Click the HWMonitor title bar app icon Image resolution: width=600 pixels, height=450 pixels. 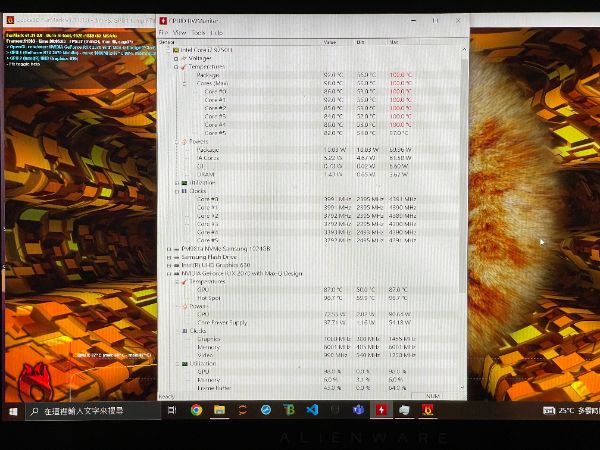tap(163, 21)
